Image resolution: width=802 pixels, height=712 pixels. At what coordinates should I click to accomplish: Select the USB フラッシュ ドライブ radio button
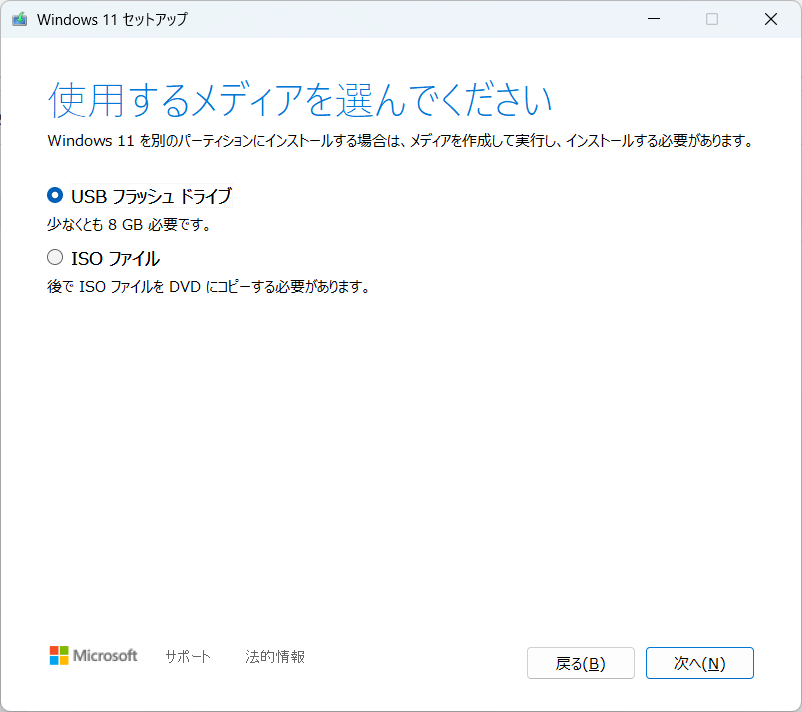coord(55,195)
